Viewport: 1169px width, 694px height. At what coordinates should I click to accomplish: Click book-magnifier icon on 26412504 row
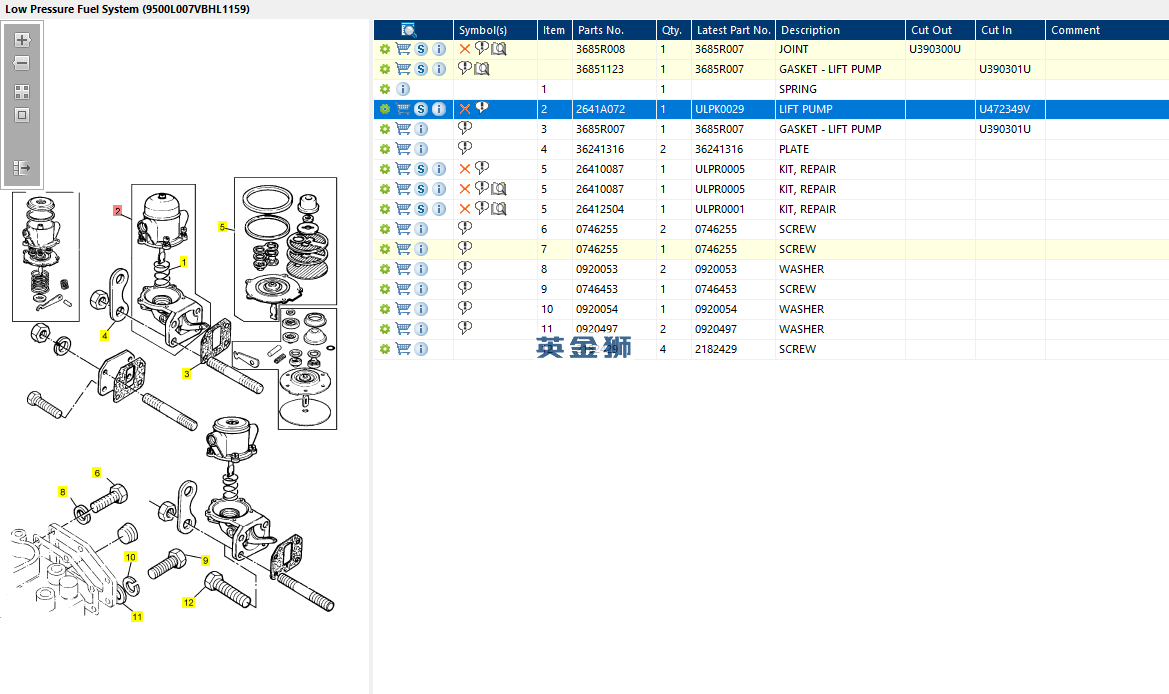point(499,209)
